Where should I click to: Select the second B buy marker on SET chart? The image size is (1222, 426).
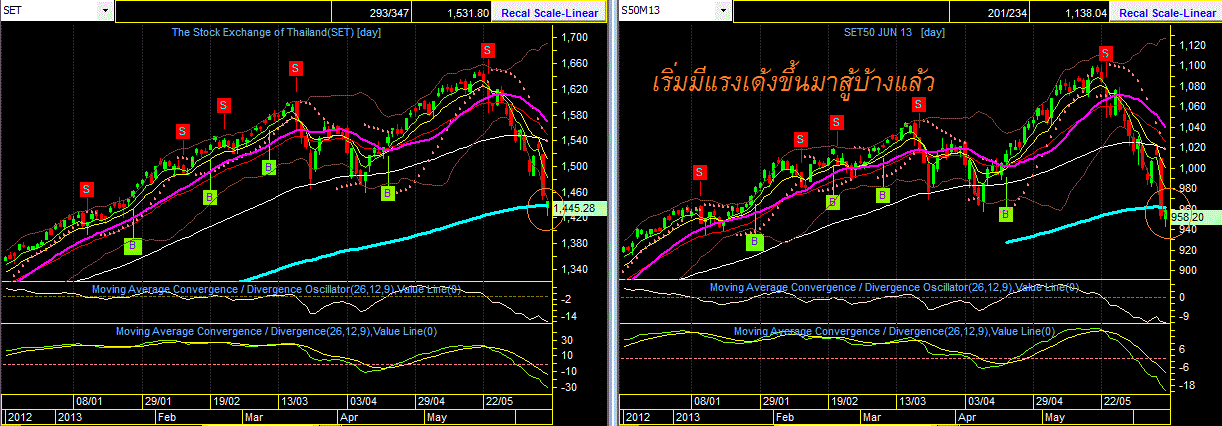click(x=209, y=197)
